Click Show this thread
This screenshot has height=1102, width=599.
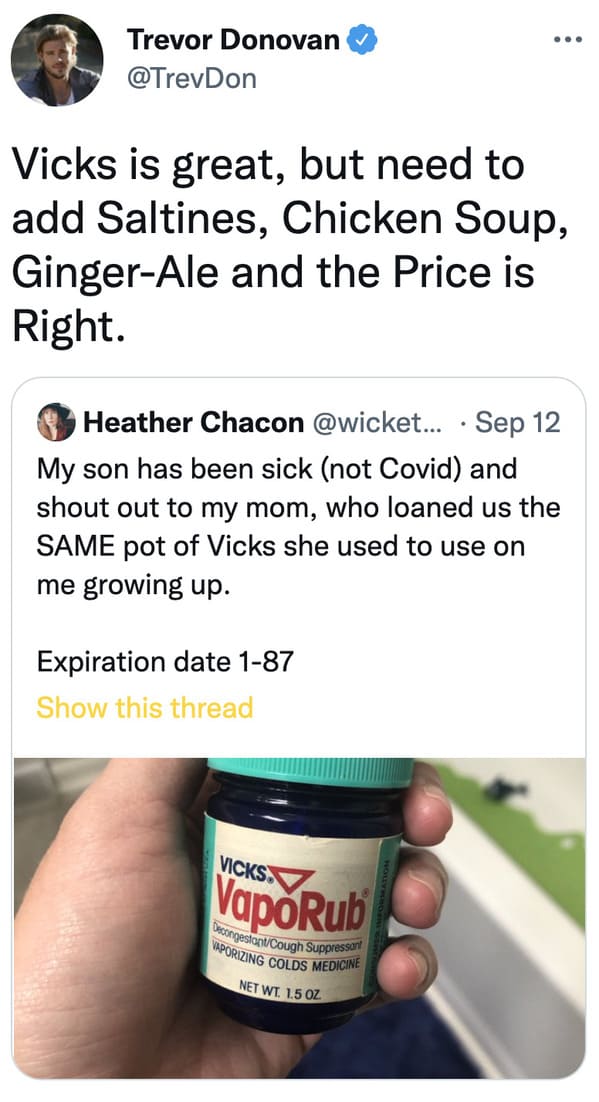(144, 707)
